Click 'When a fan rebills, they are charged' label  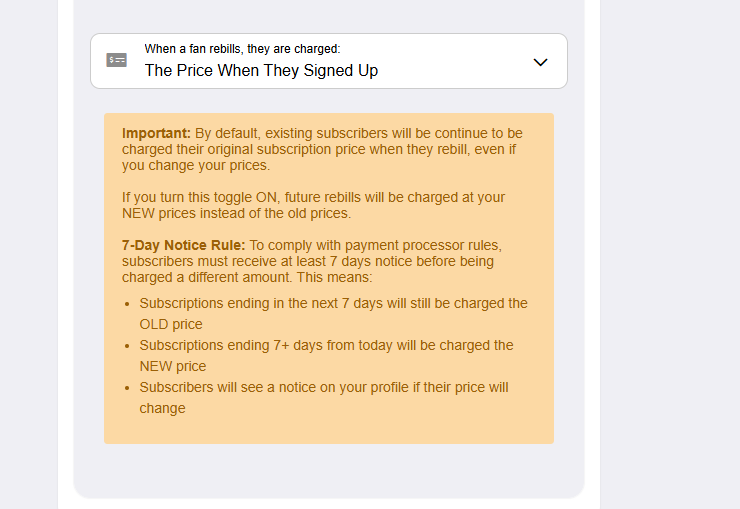tap(242, 48)
